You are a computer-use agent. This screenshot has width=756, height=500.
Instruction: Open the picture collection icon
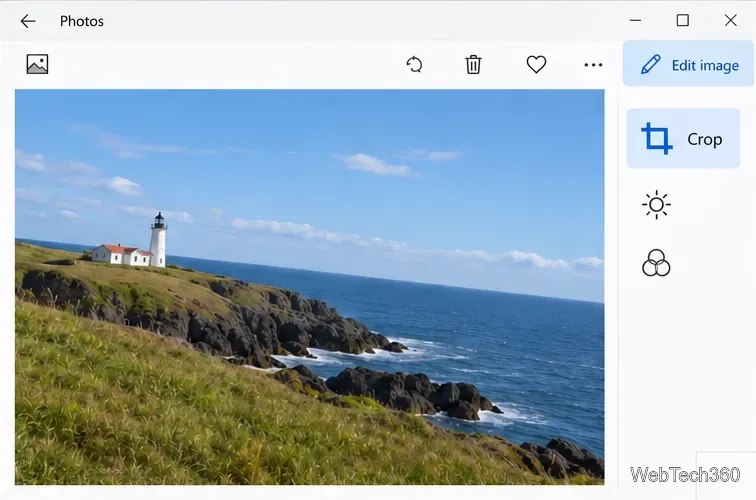click(37, 64)
